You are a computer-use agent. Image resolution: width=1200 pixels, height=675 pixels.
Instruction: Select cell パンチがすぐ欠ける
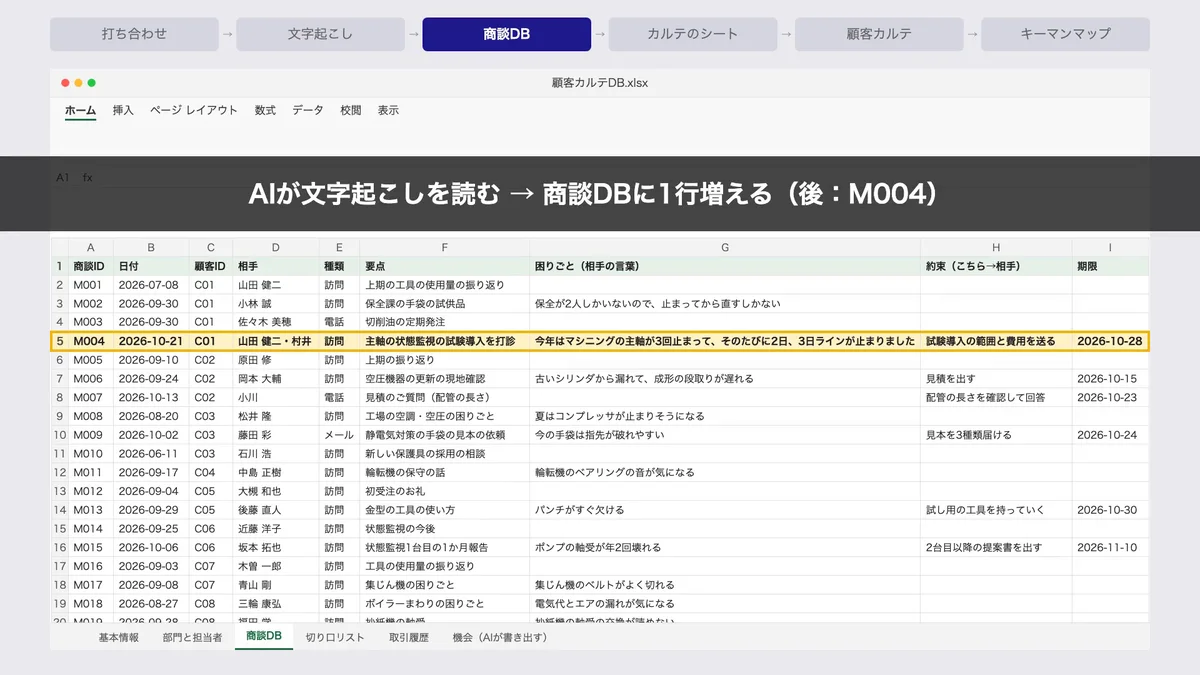[726, 510]
